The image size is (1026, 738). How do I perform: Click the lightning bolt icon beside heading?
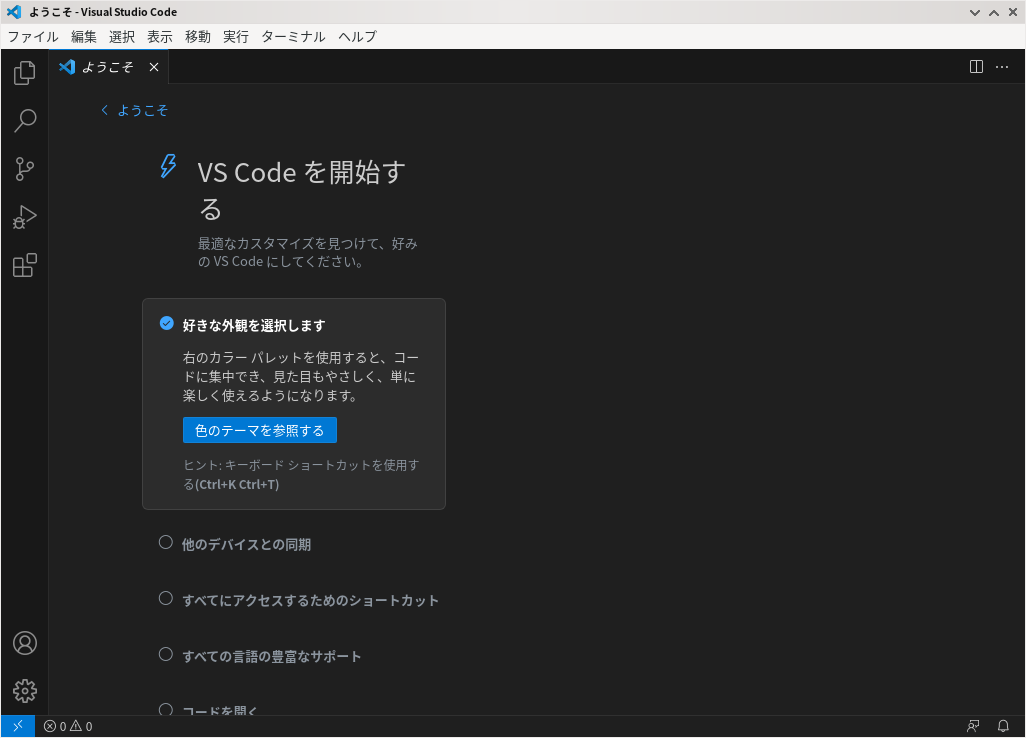coord(168,166)
